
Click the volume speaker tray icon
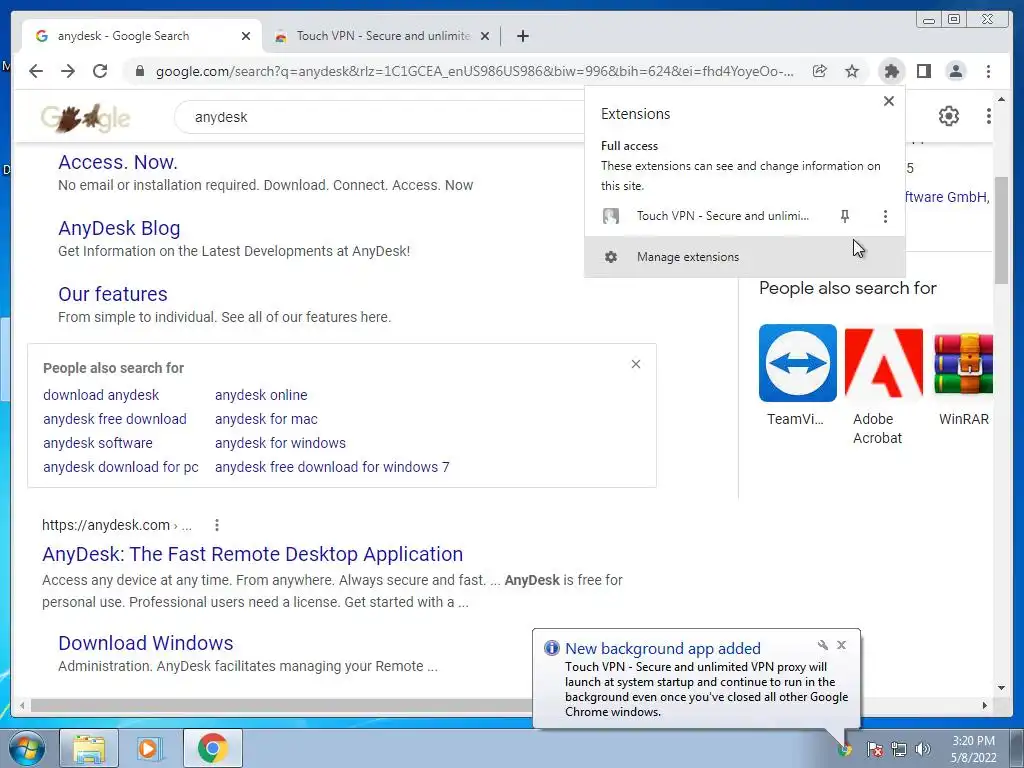coord(923,749)
